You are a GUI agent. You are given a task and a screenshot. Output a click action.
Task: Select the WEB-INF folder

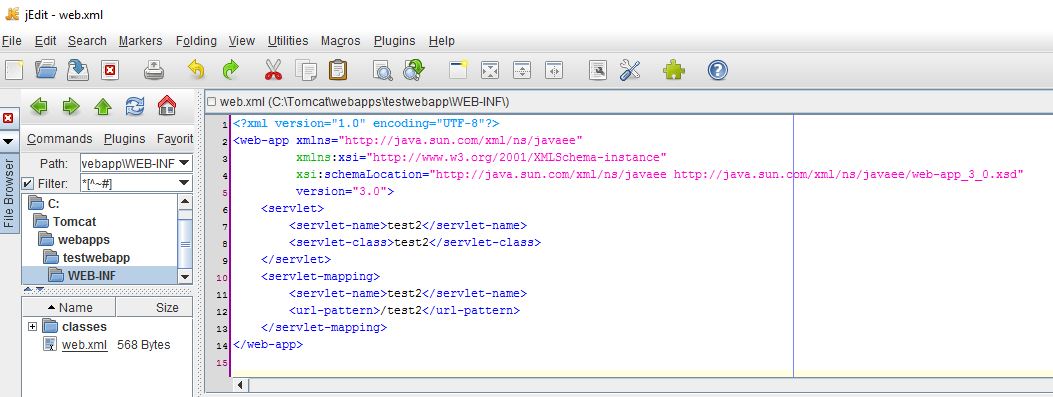coord(100,275)
